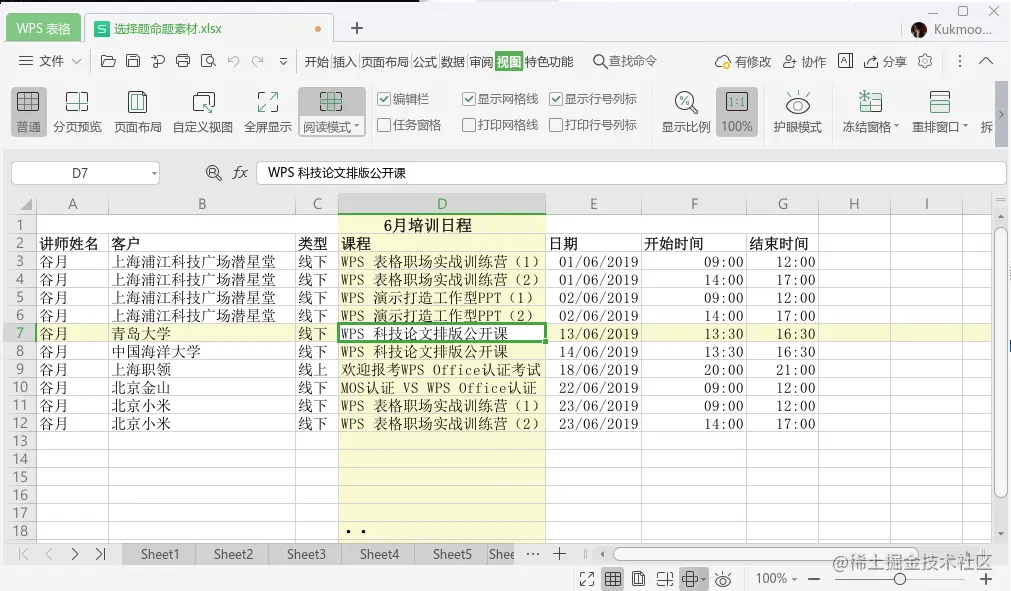Click 查找命令 search command

625,61
